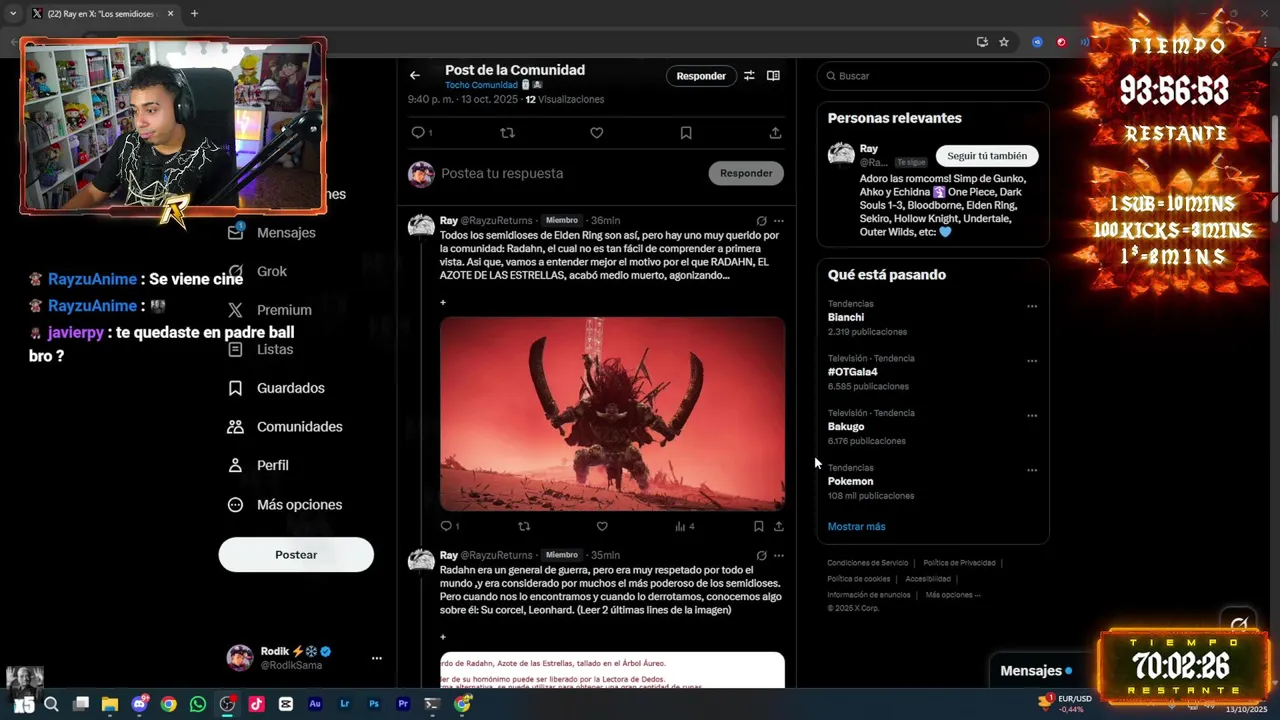Open a new browser tab
Screen dimensions: 1280x720
(x=194, y=14)
